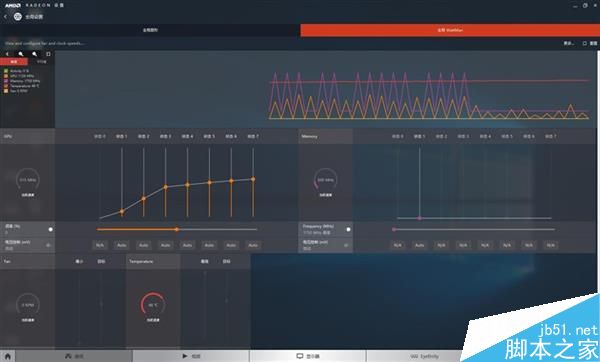
Task: Click GPU state 2 Auto voltage box
Action: [143, 245]
